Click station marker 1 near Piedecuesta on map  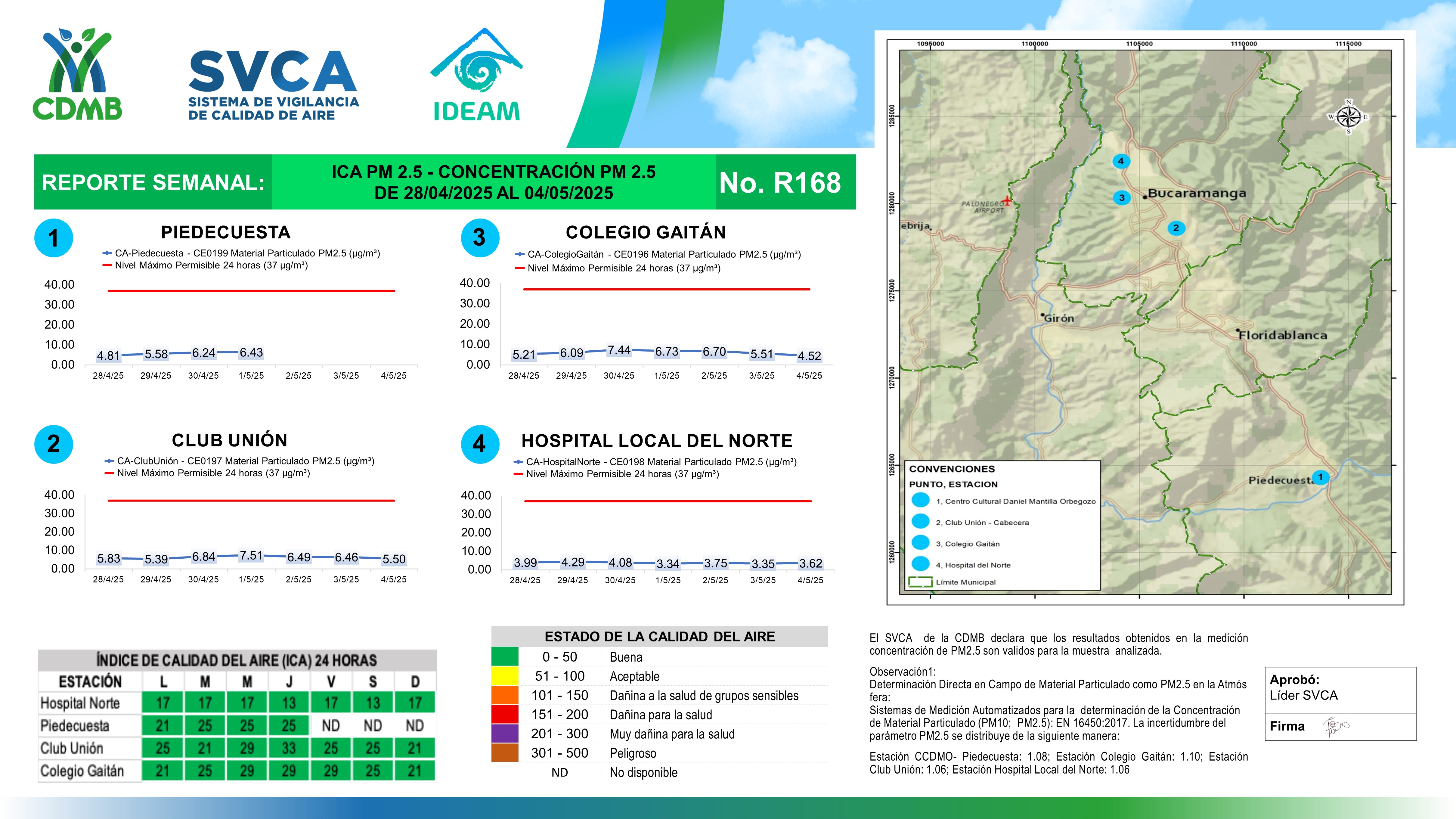click(x=1320, y=477)
